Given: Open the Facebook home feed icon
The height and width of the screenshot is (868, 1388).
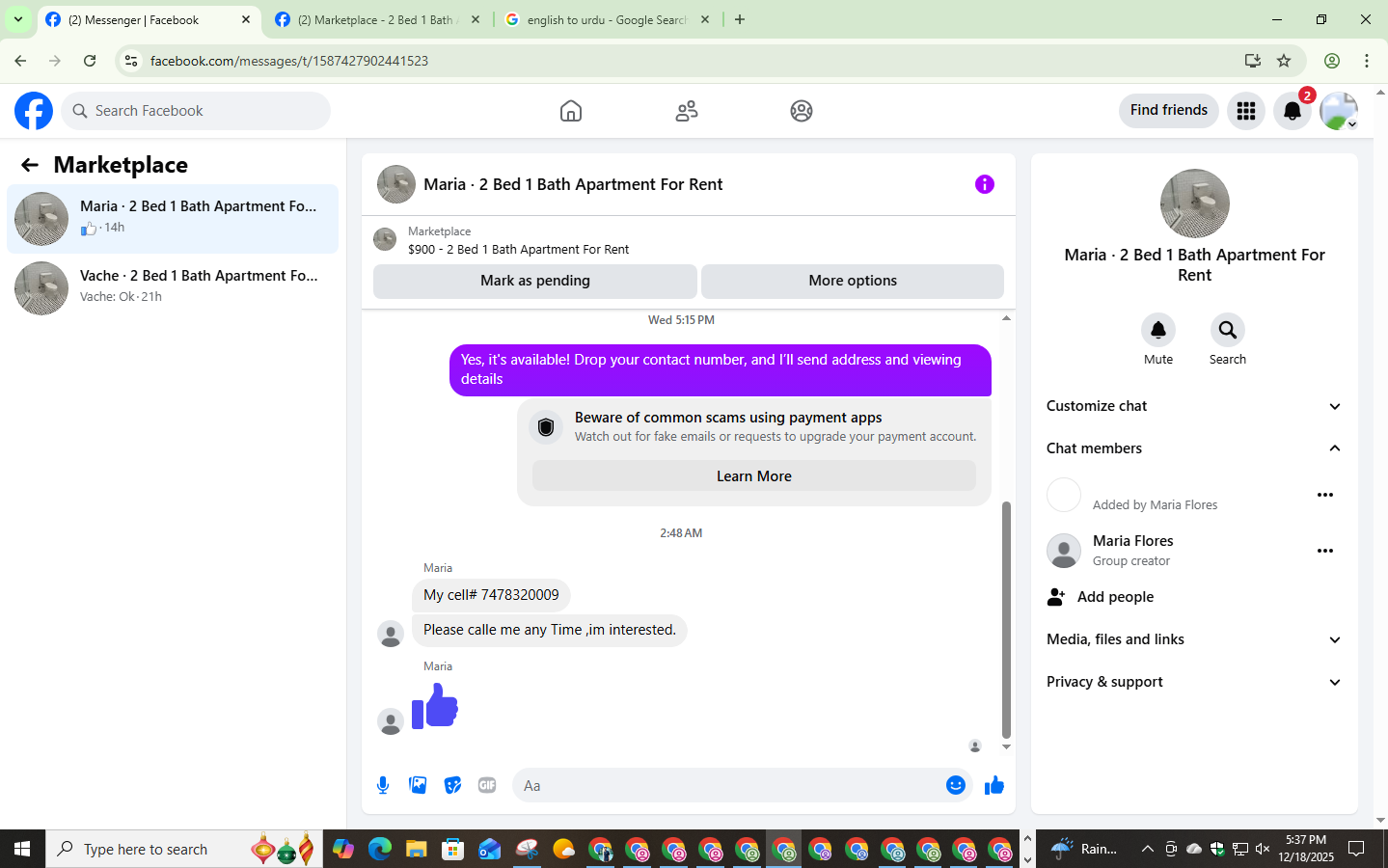Looking at the screenshot, I should pyautogui.click(x=571, y=111).
